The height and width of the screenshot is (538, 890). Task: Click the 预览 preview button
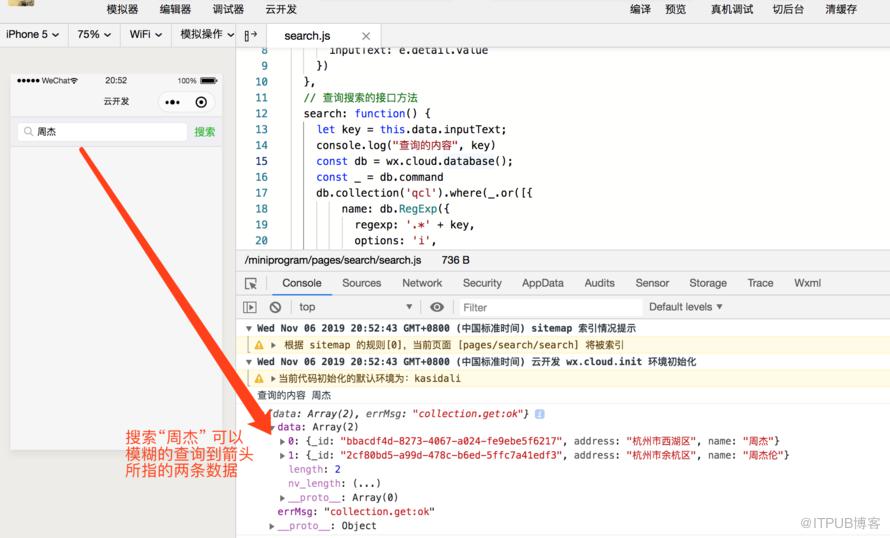675,9
